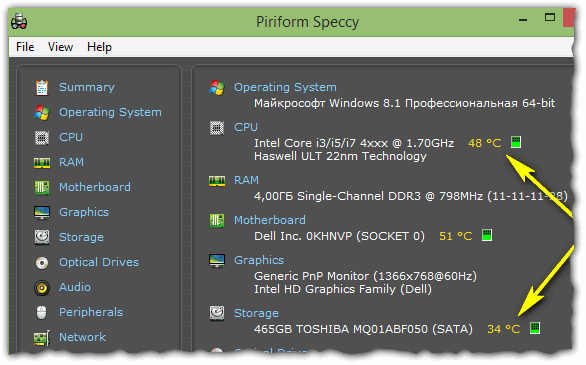Select Peripherals in the sidebar
This screenshot has width=586, height=365.
pos(91,312)
